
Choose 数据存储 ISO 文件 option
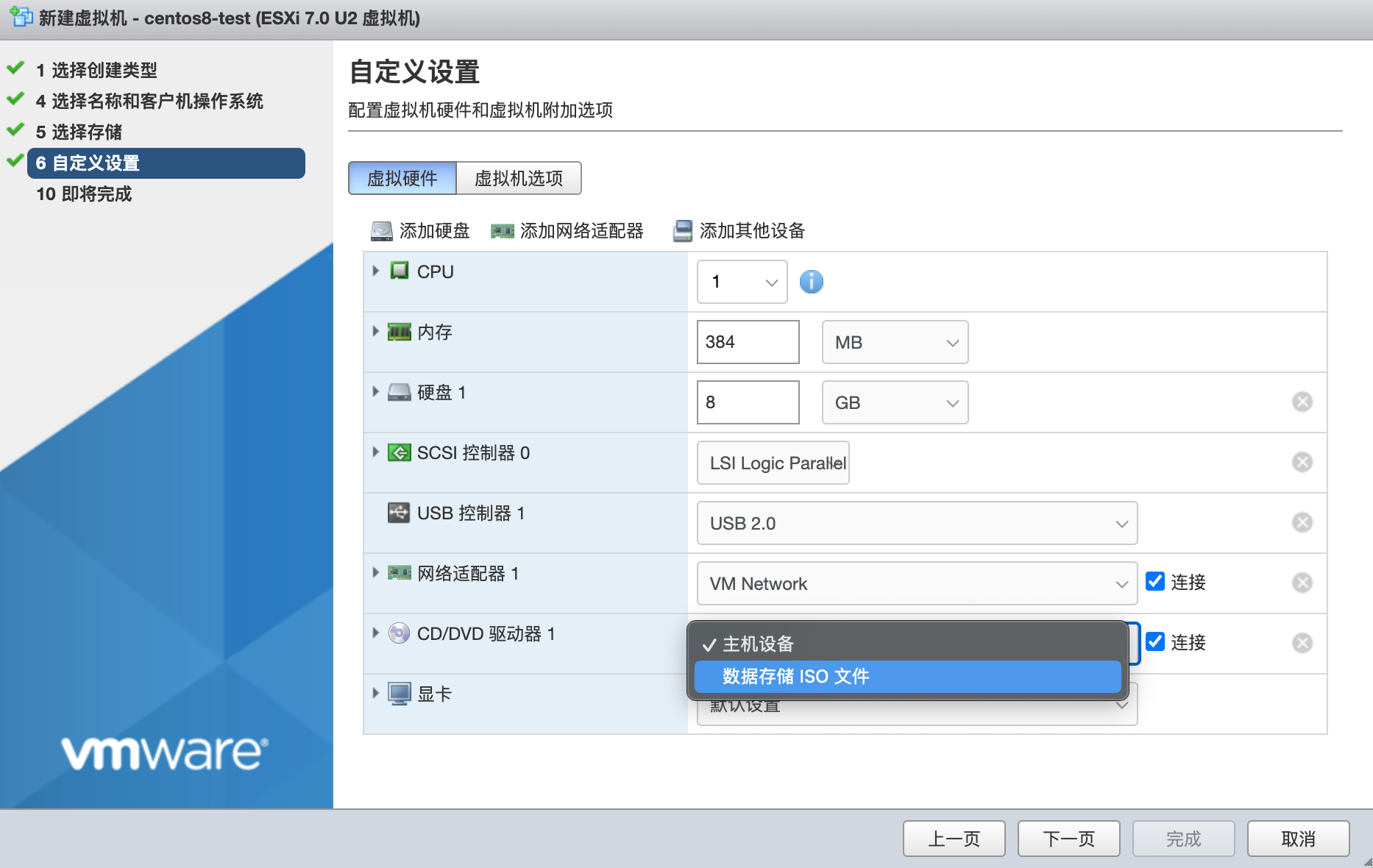pyautogui.click(x=907, y=677)
